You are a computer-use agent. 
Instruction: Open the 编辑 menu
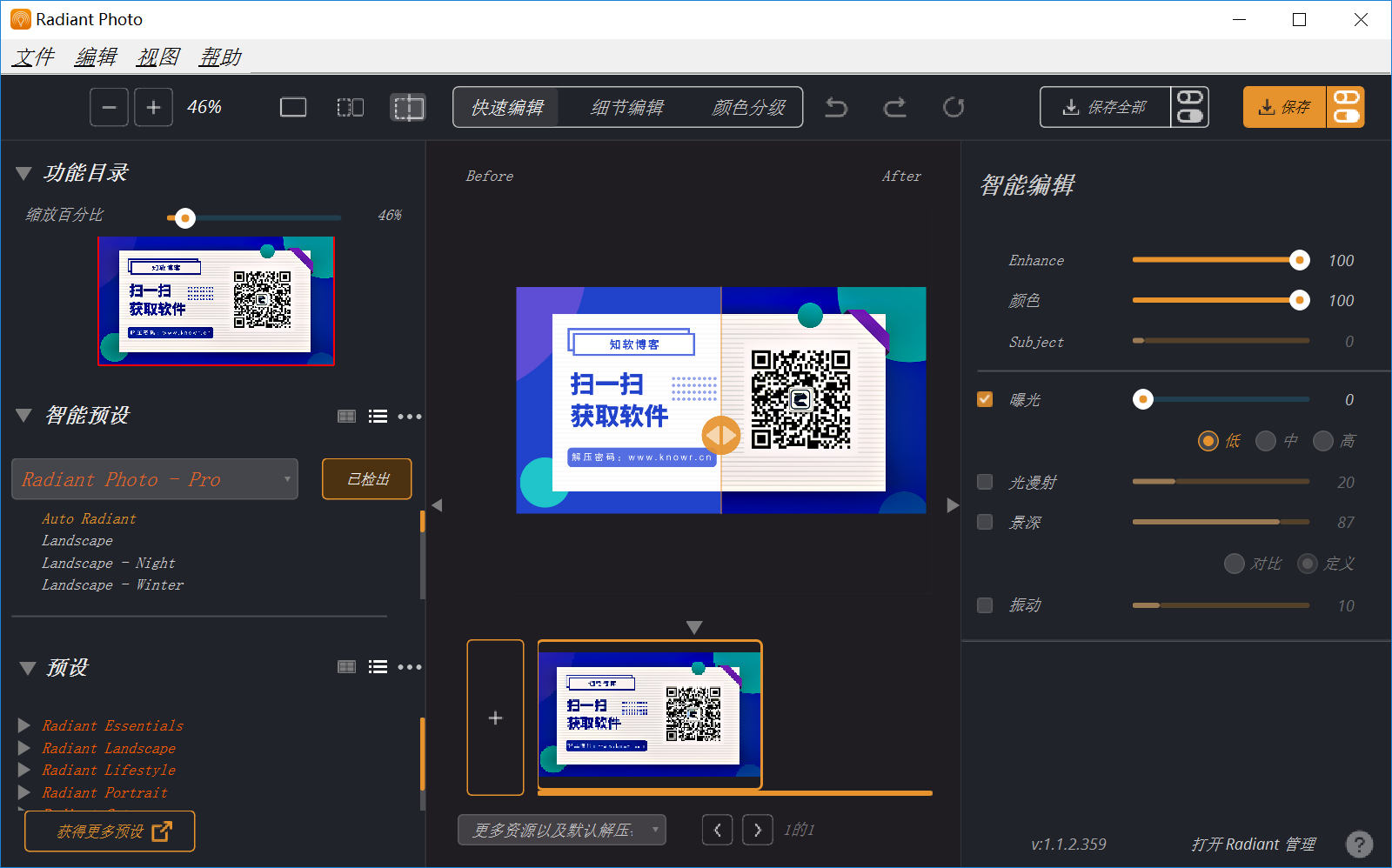coord(96,57)
